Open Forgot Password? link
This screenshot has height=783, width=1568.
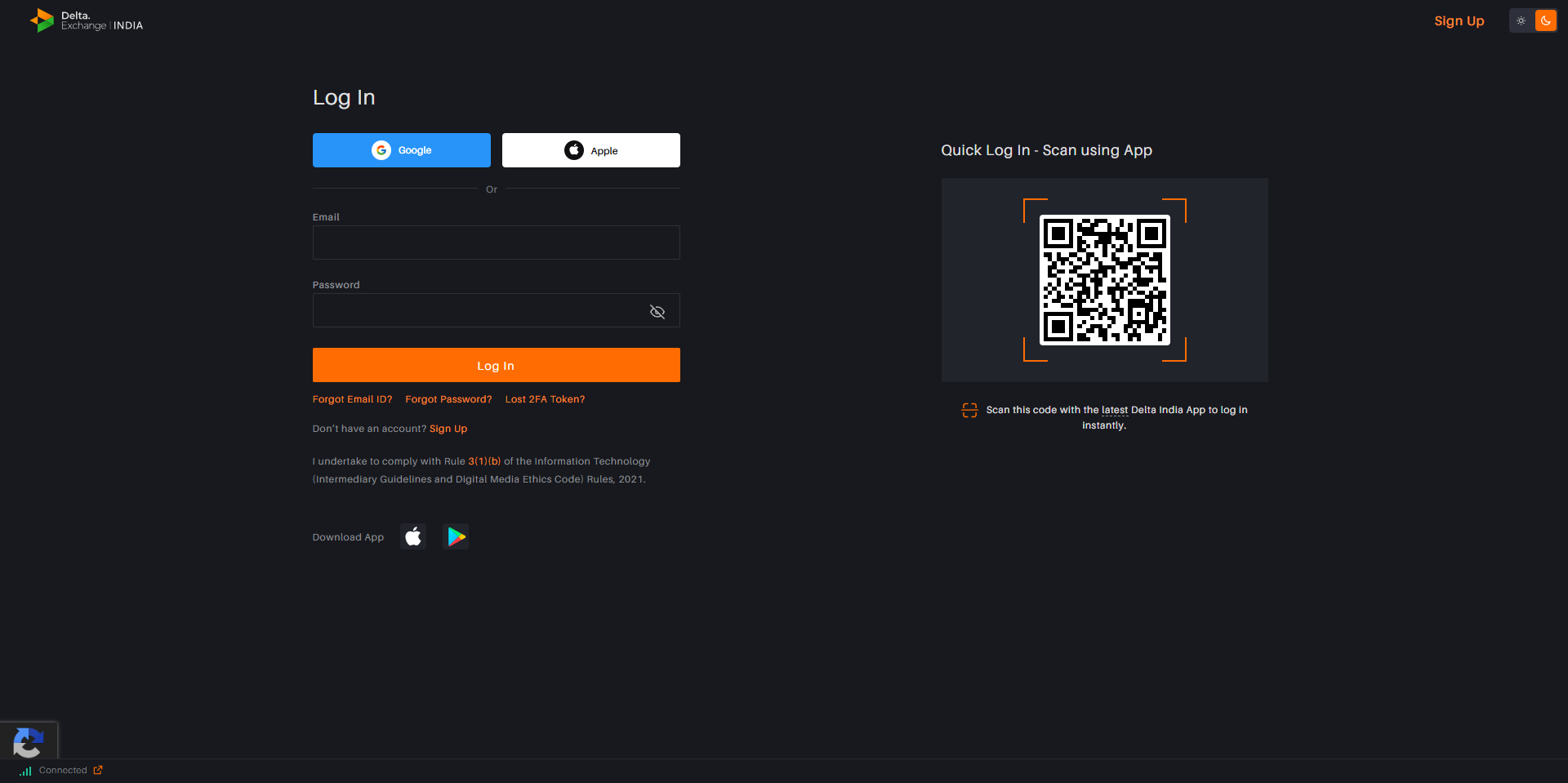[448, 399]
